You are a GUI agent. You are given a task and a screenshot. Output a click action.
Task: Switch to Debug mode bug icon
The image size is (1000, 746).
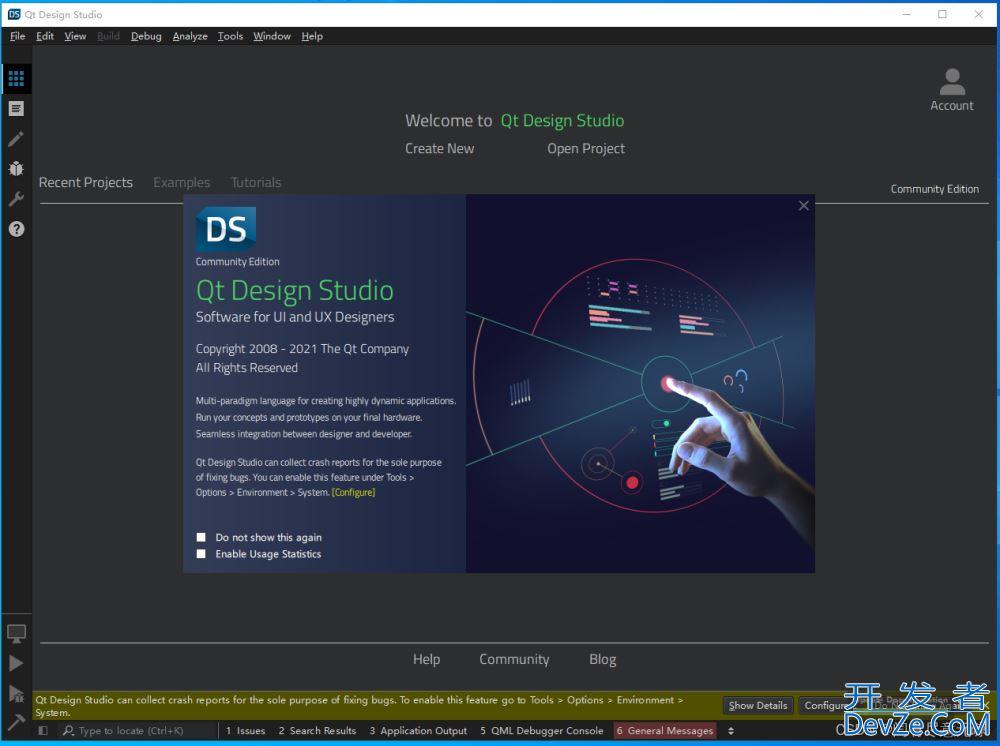click(16, 168)
